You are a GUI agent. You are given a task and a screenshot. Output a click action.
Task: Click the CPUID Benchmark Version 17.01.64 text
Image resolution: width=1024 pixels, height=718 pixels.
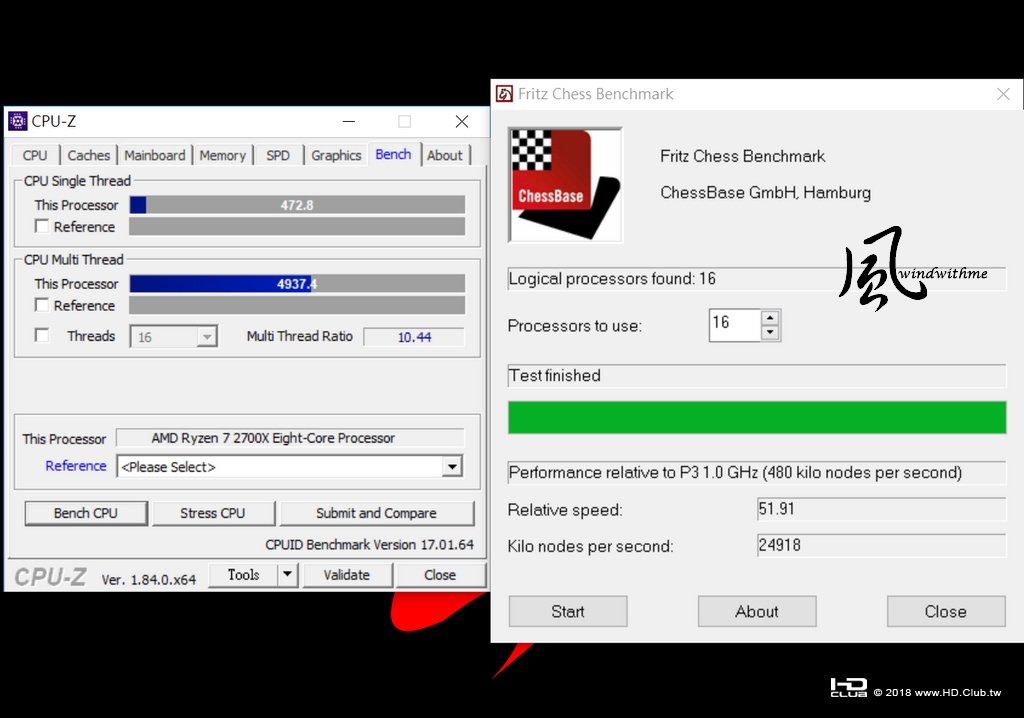pyautogui.click(x=370, y=545)
